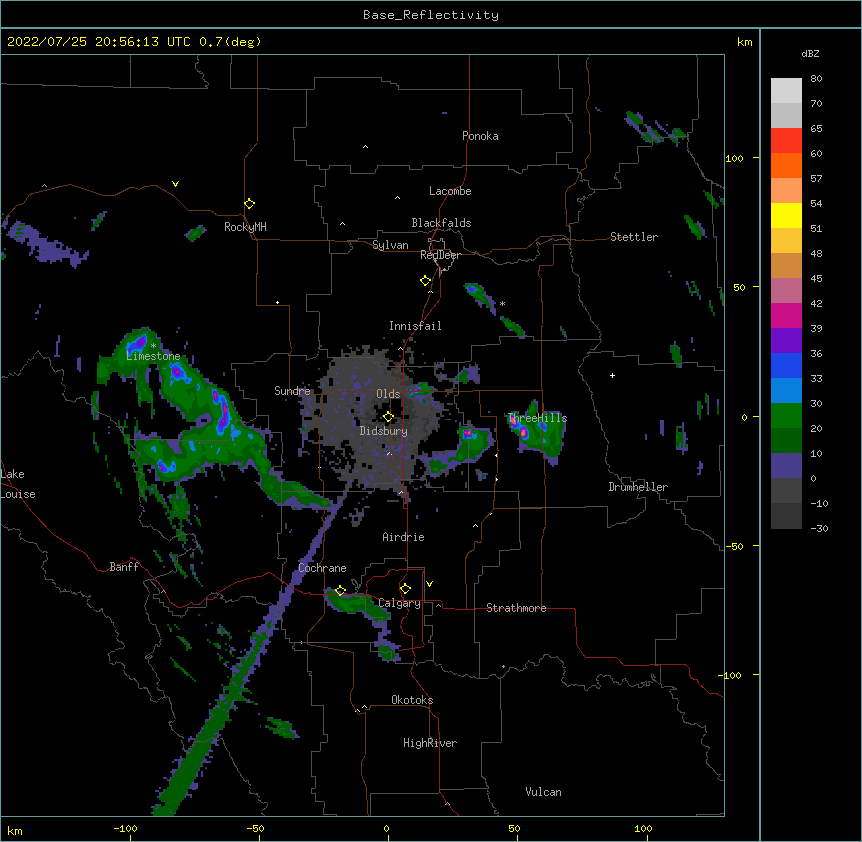The height and width of the screenshot is (842, 862).
Task: Pick the red 60-65 dBZ legend color
Action: coord(786,141)
